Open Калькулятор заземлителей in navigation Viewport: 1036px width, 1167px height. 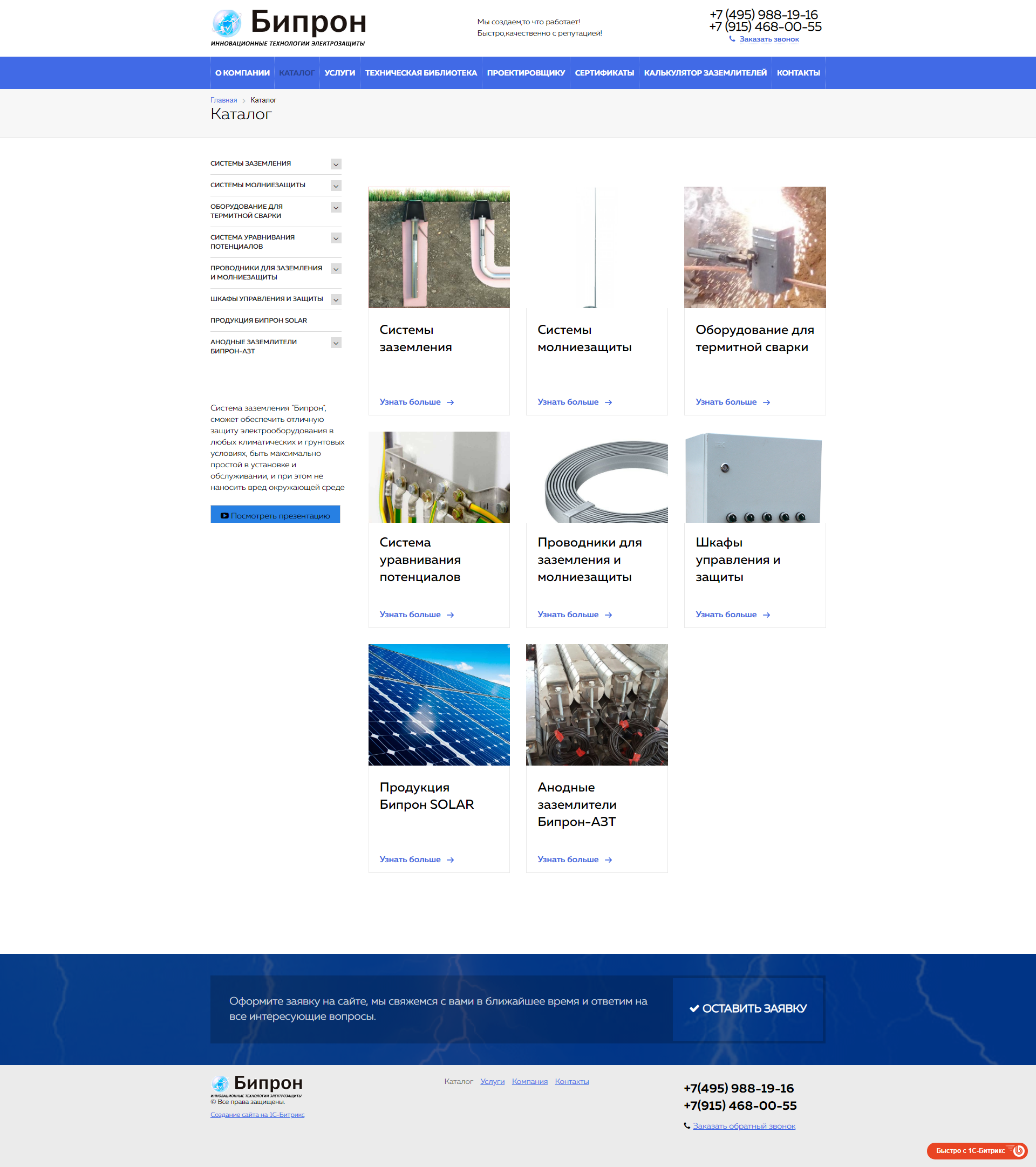coord(705,73)
